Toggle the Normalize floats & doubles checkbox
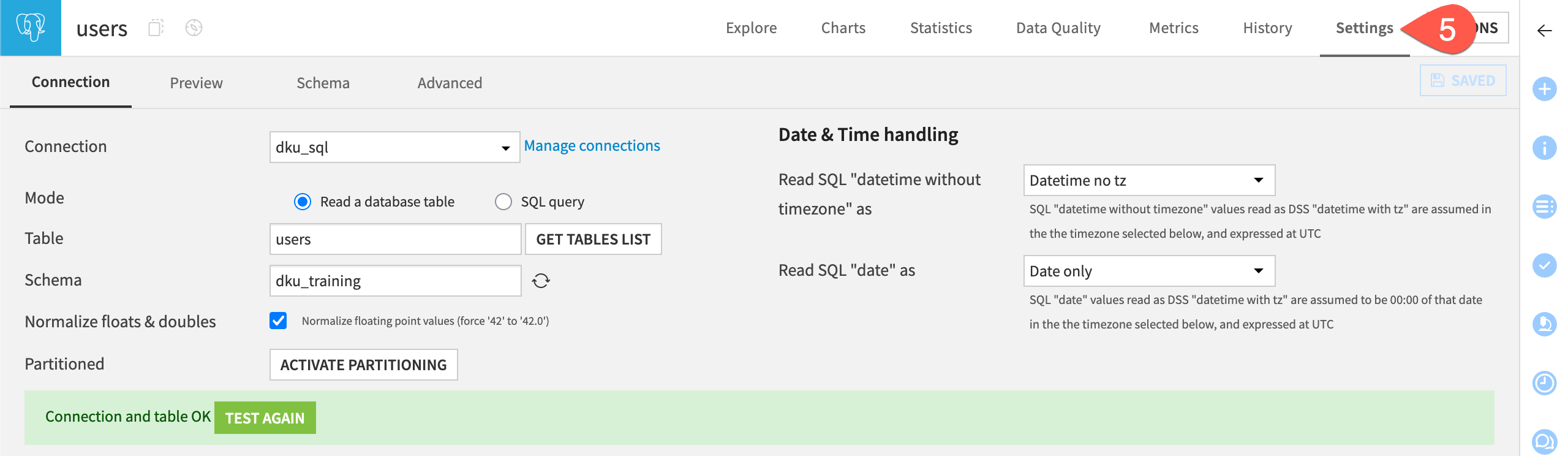 [x=278, y=321]
